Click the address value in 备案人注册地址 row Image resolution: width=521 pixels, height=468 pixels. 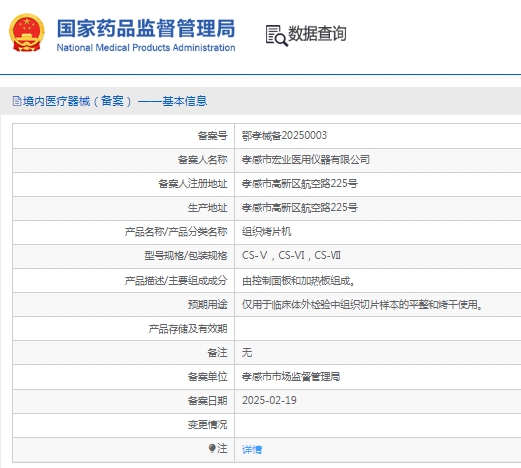point(300,184)
